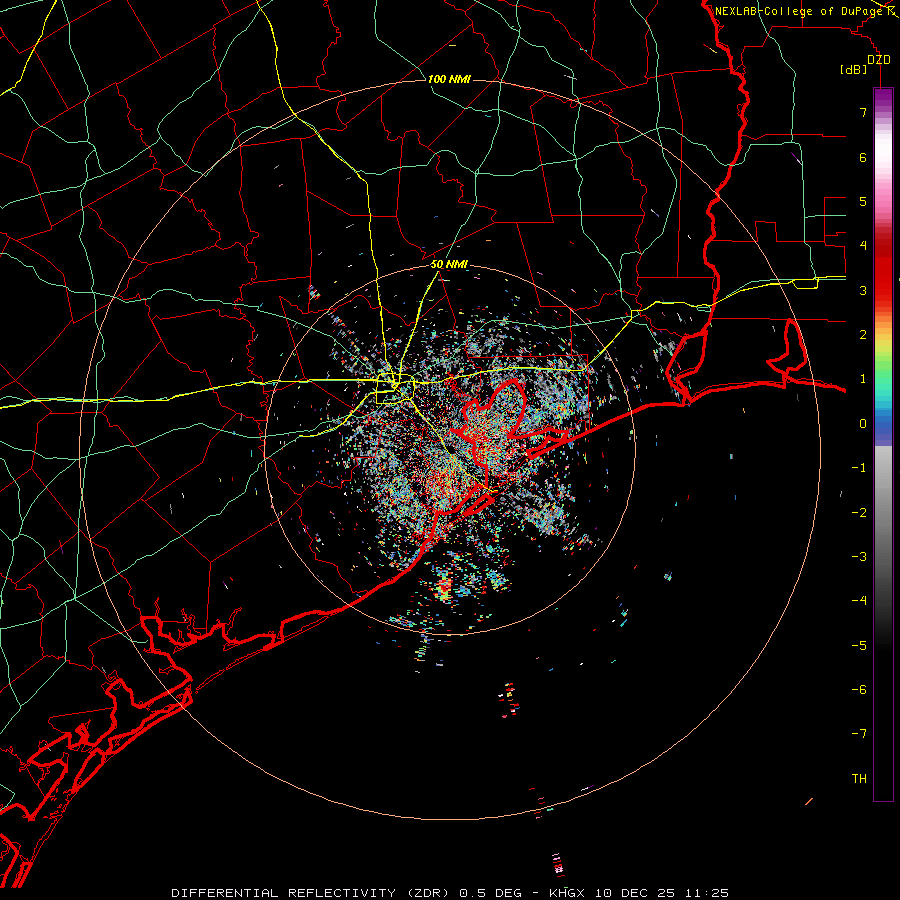Click "DIFFERENTIAL REFLECTIVITY" in the bottom caption
Screen dimensions: 900x900
(x=283, y=893)
